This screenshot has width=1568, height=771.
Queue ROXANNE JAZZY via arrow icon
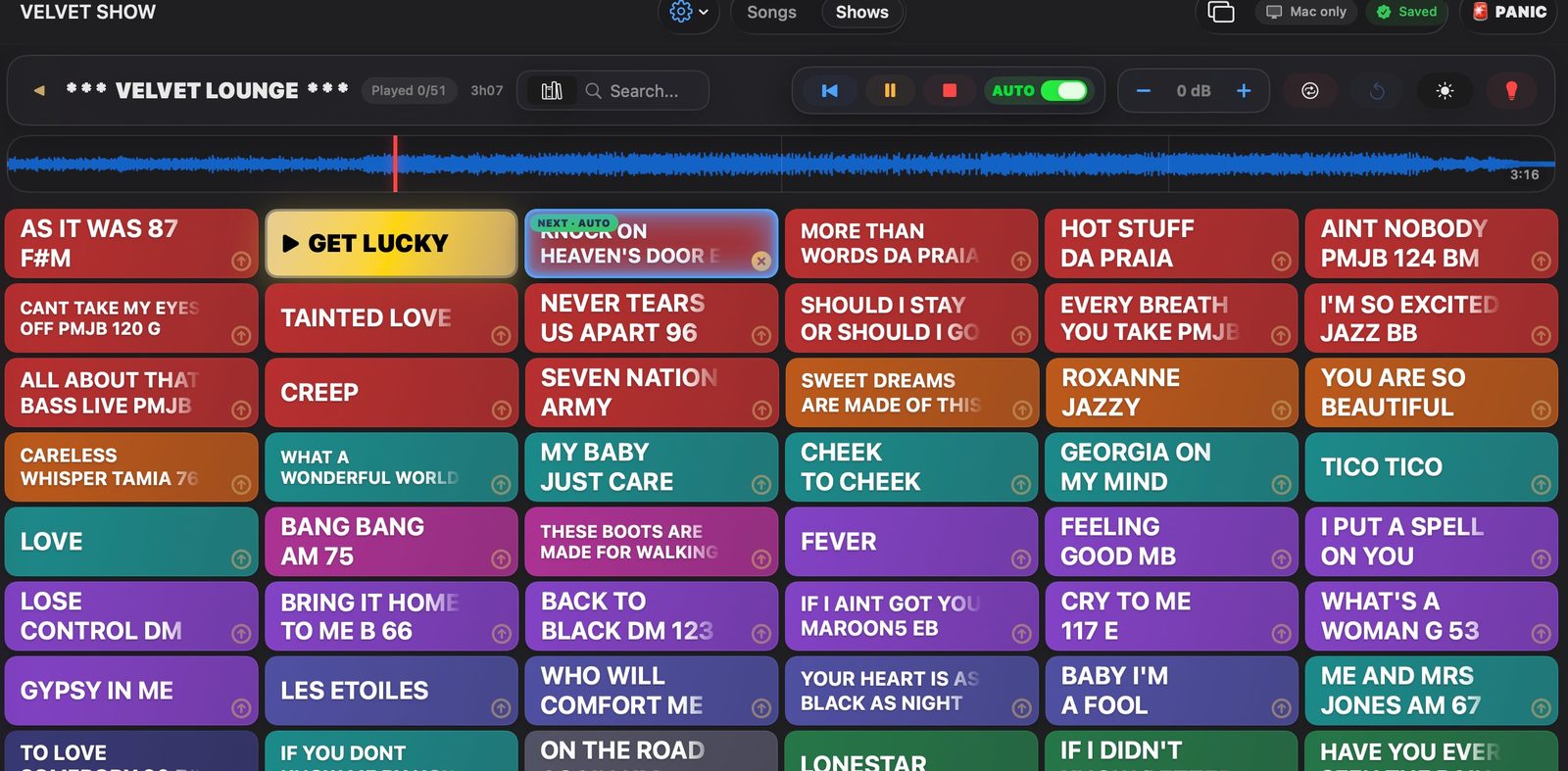[x=1281, y=410]
